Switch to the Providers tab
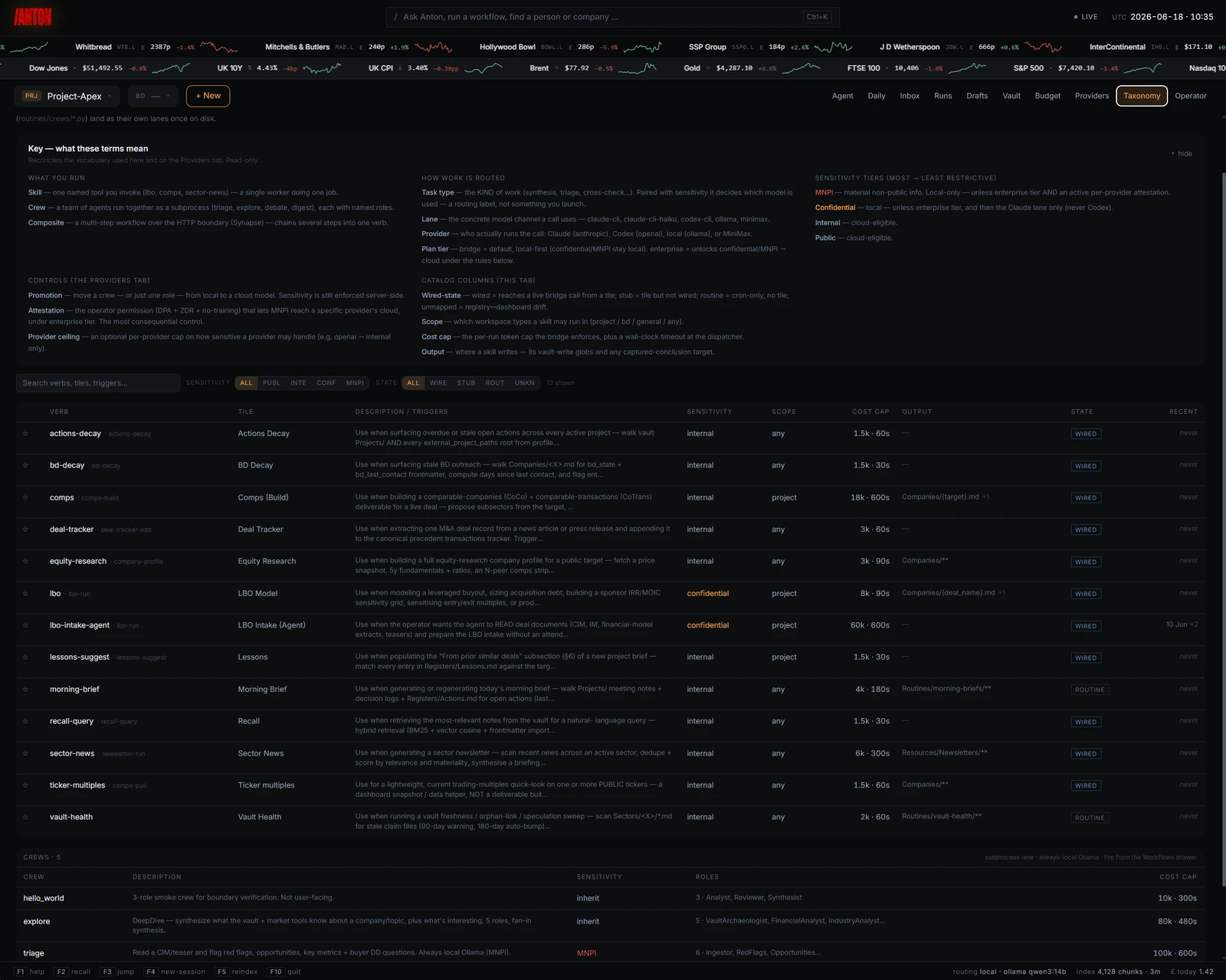 [x=1092, y=97]
